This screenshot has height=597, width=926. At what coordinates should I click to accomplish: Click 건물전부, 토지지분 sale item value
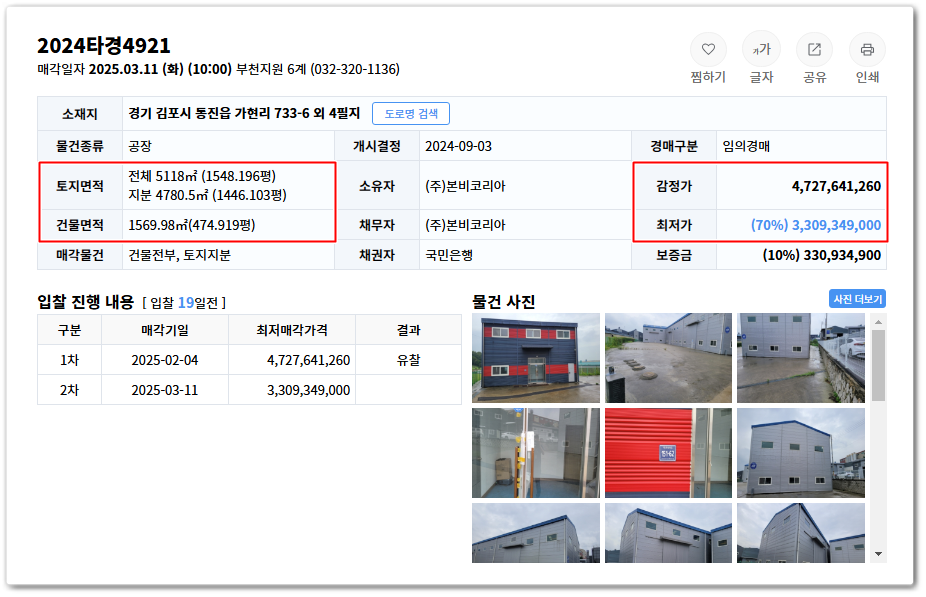click(x=180, y=255)
